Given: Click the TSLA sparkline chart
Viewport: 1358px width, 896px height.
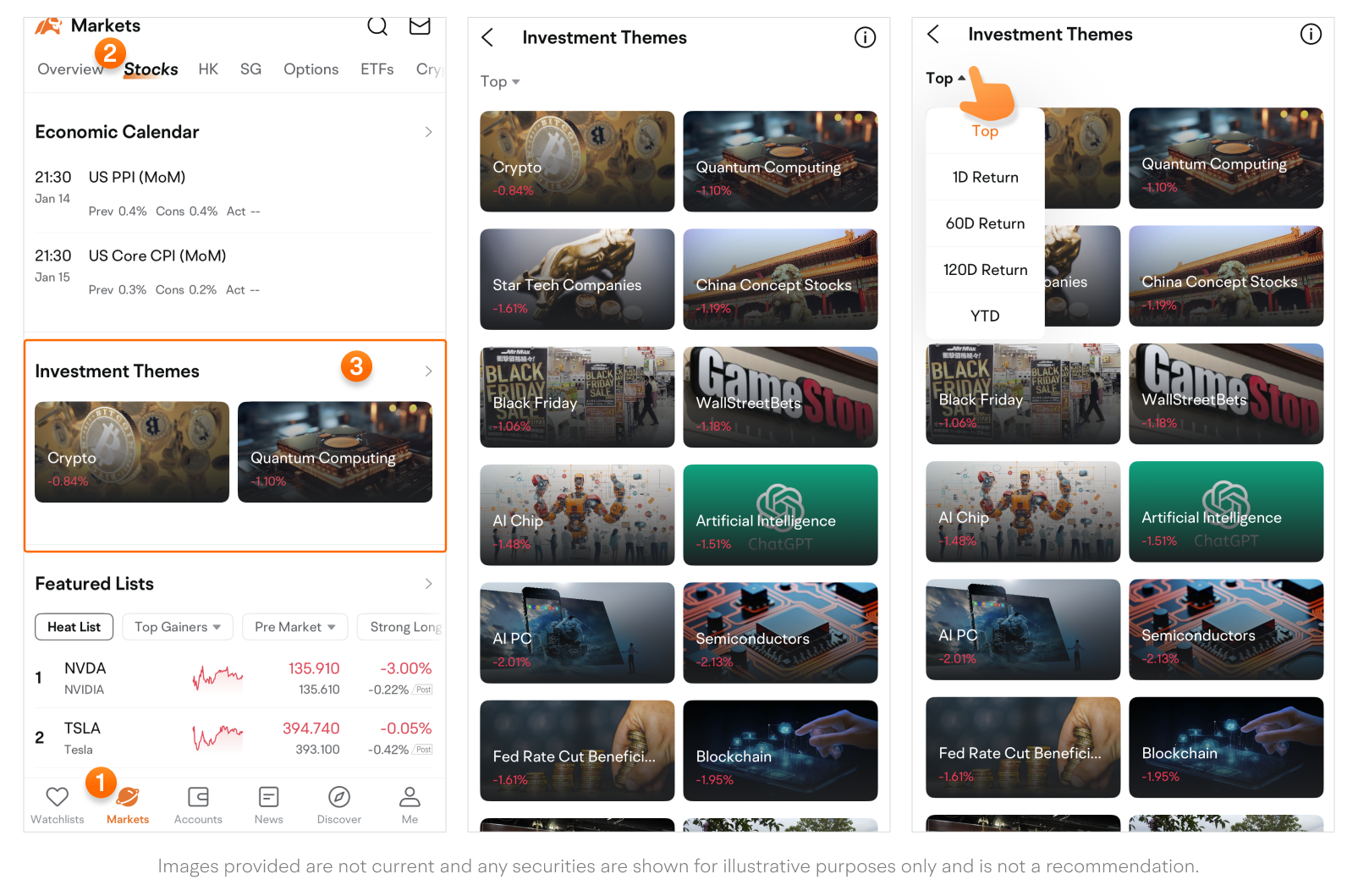Looking at the screenshot, I should (x=217, y=737).
